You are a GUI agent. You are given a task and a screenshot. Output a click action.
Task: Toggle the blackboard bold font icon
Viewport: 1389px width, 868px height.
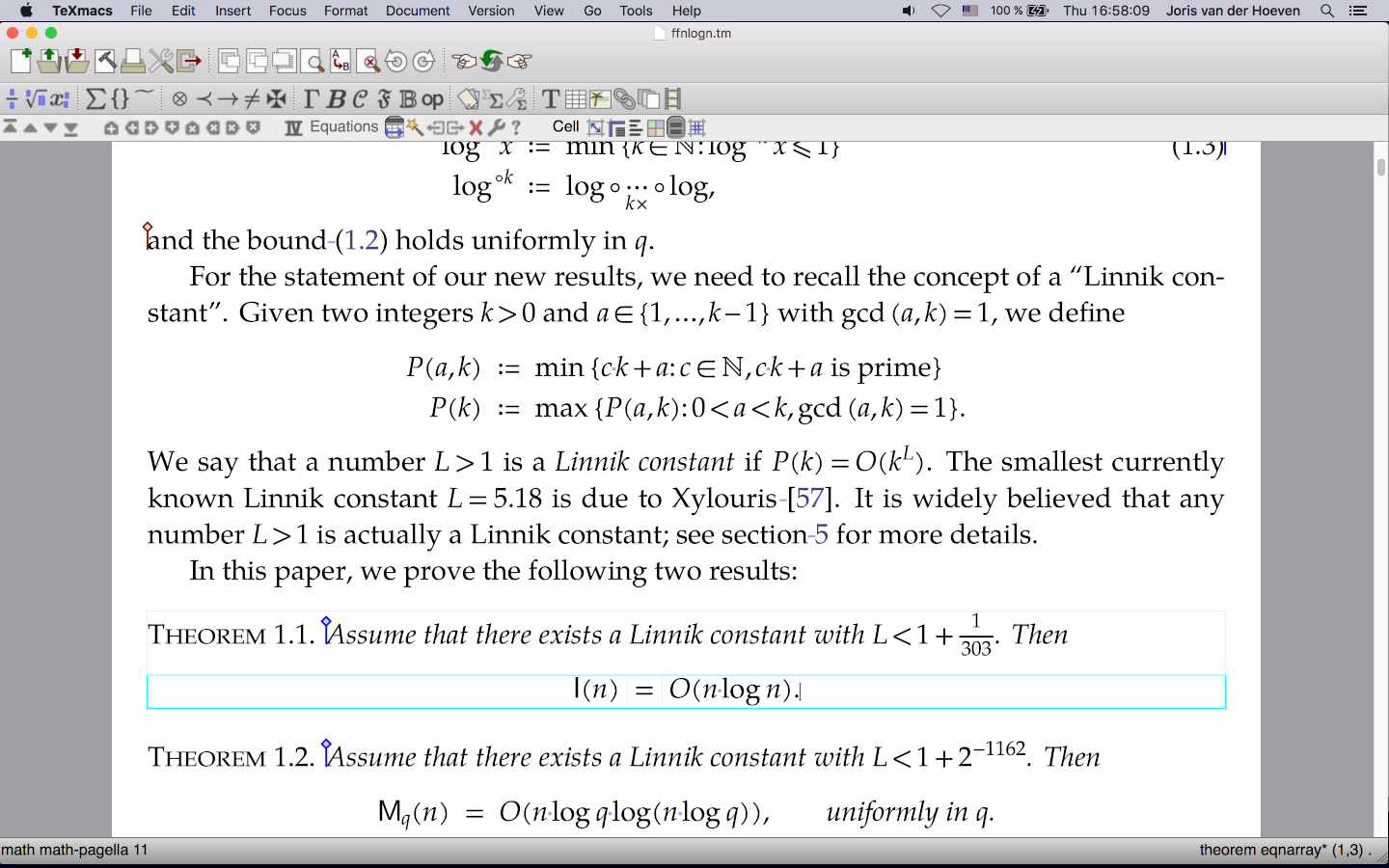pos(408,98)
